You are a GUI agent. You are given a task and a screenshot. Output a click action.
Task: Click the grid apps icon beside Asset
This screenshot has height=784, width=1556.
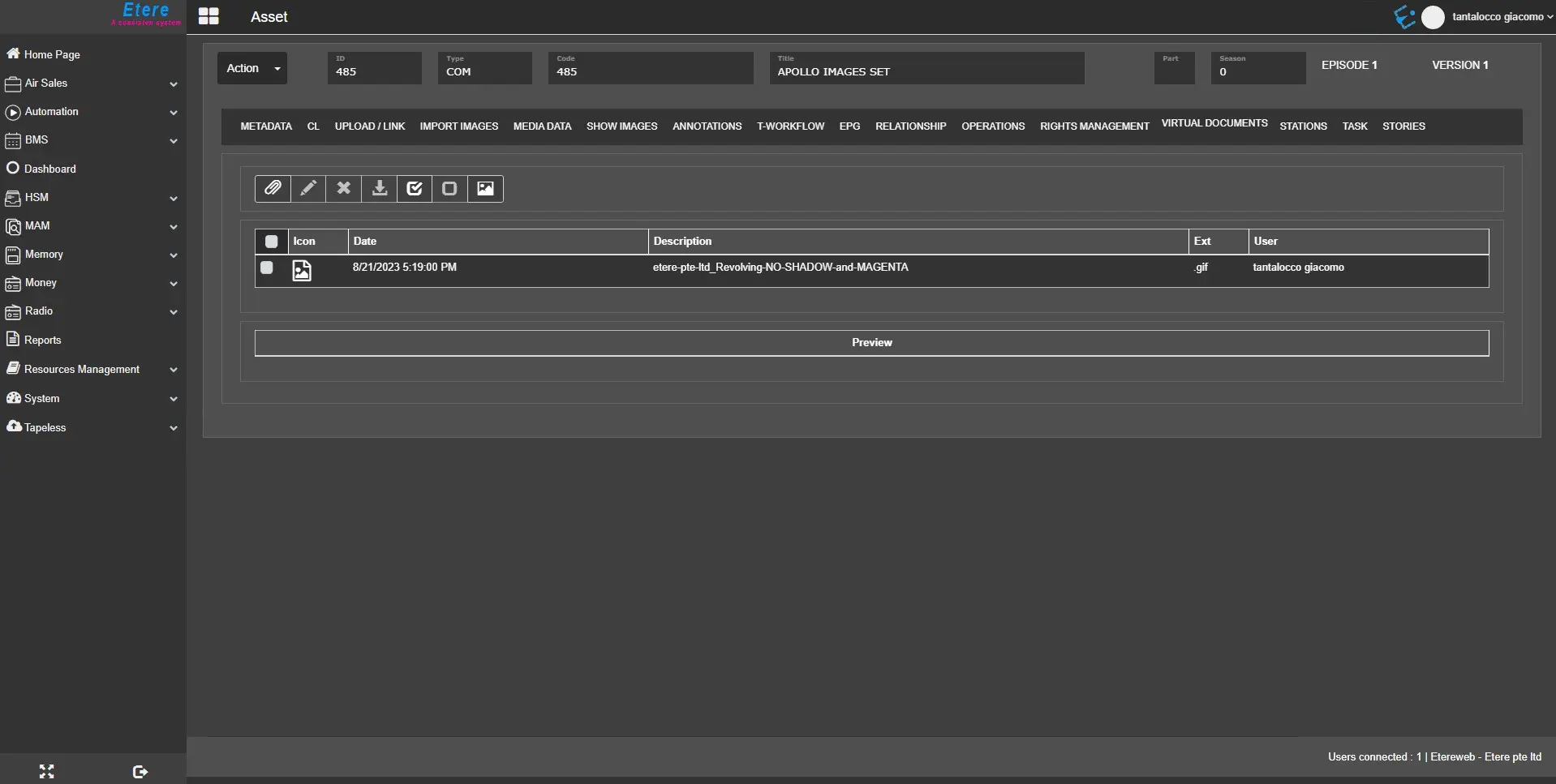(208, 17)
